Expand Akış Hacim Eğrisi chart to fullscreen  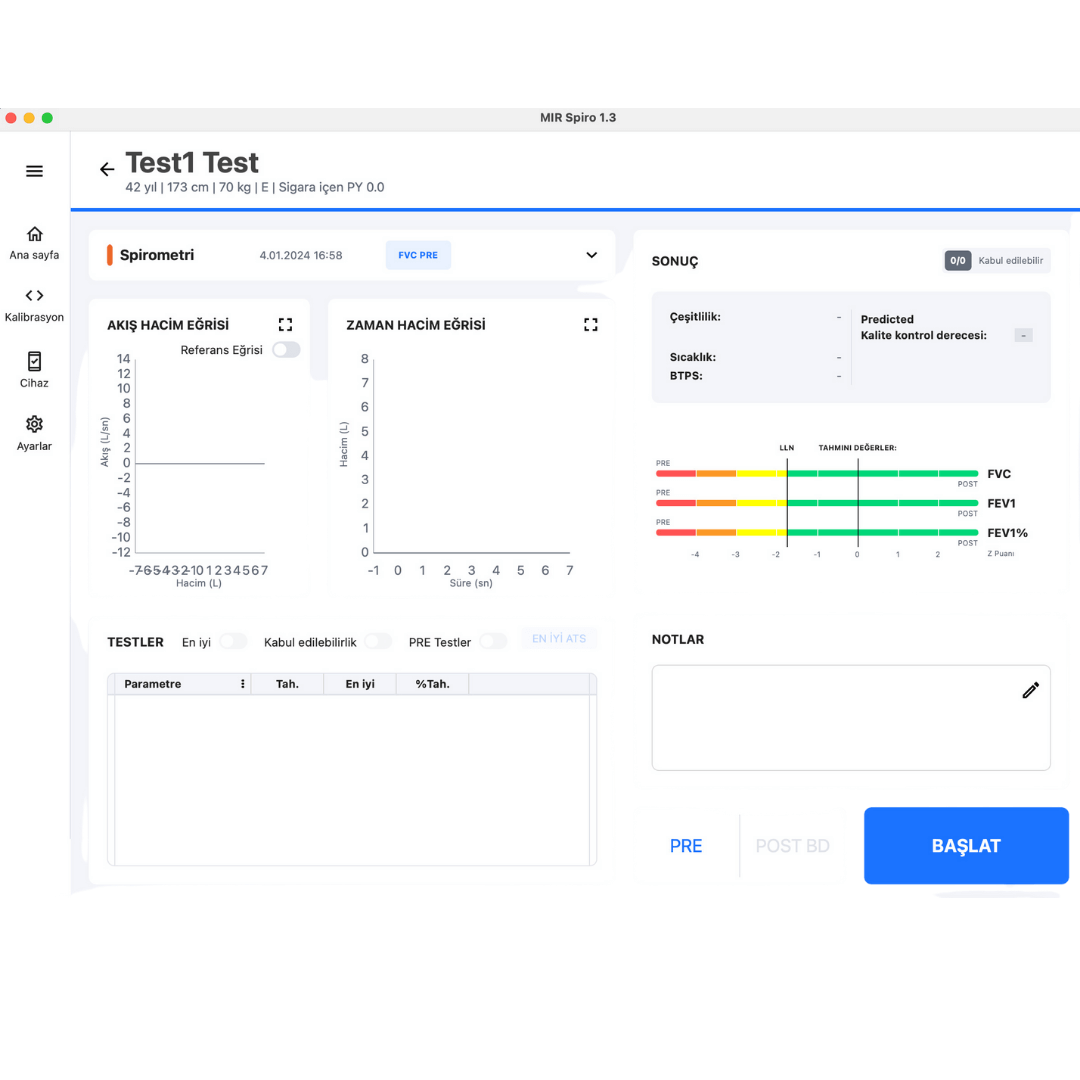coord(286,325)
